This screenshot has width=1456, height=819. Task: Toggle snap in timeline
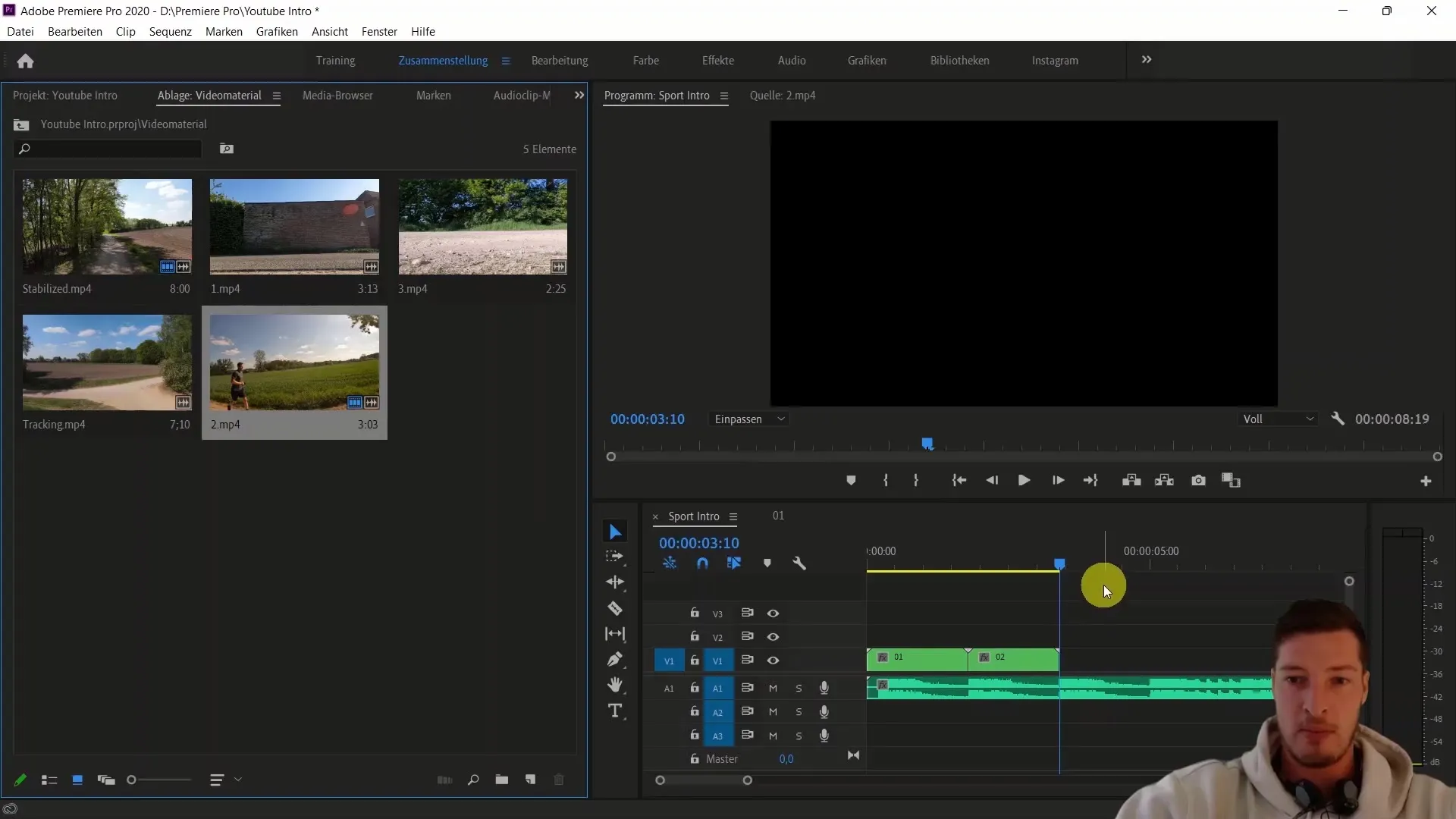click(702, 563)
